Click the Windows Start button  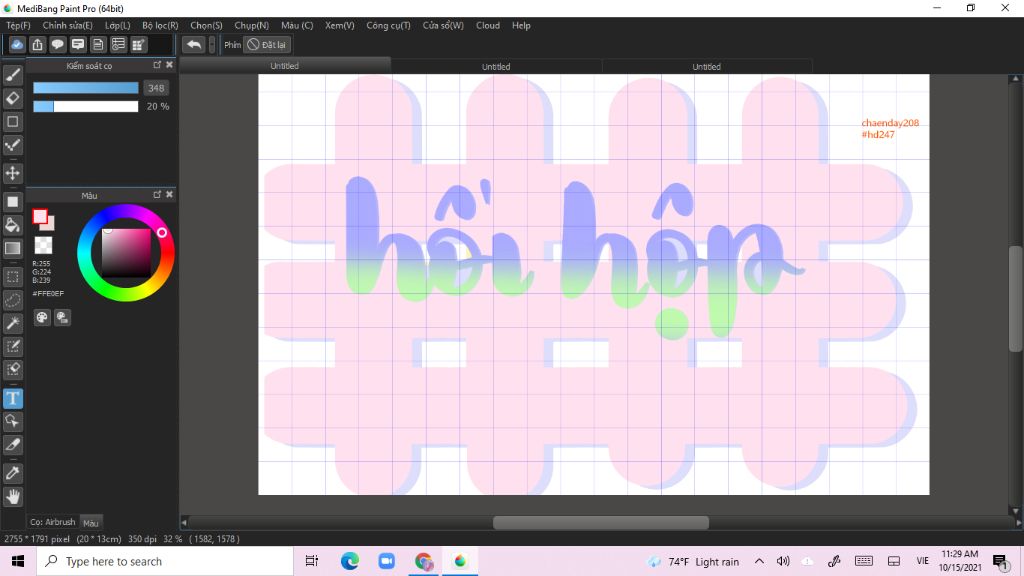click(18, 561)
